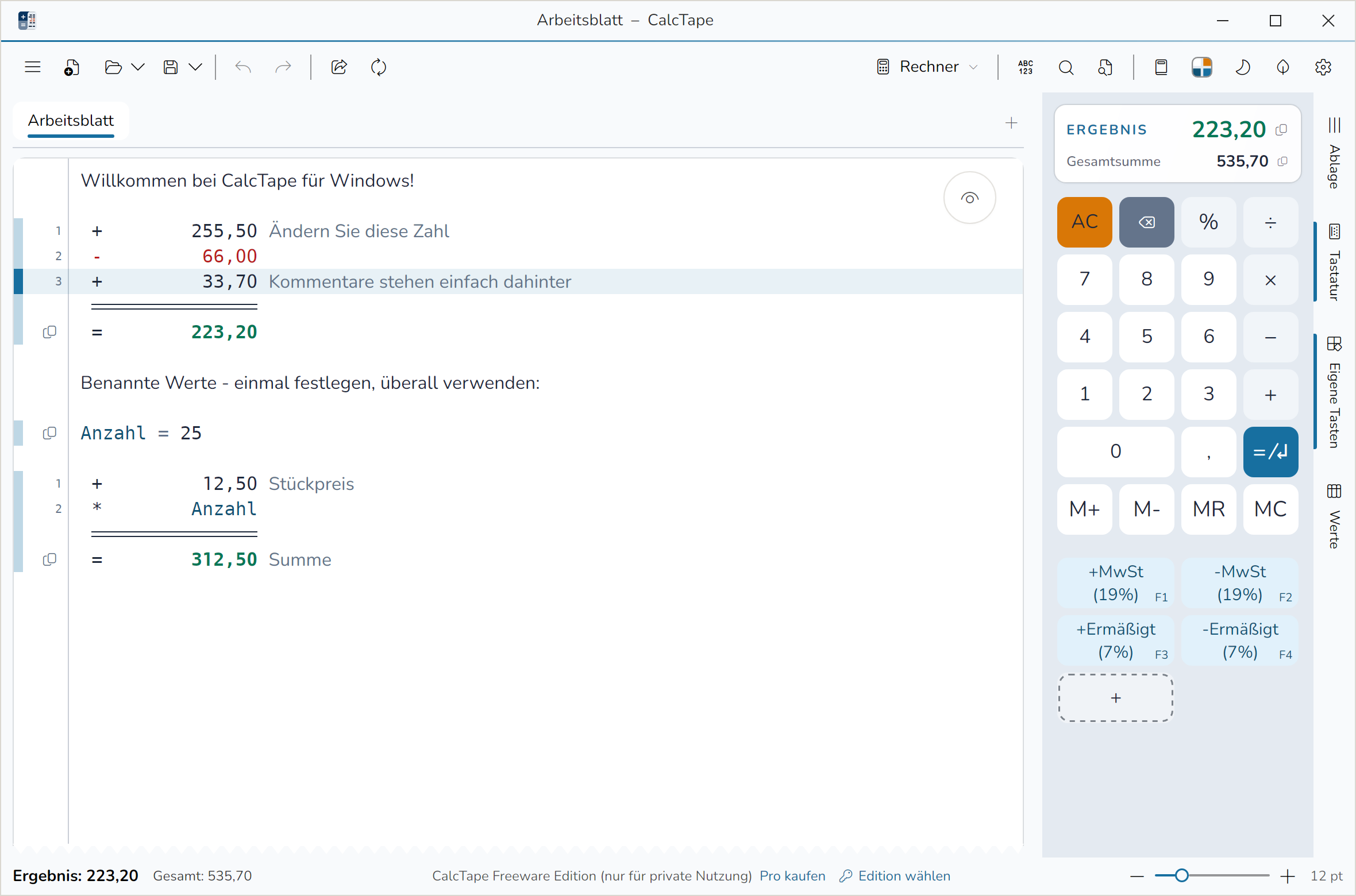Screen dimensions: 1356x896
Task: Select the Arbeitsblatt tab
Action: click(71, 121)
